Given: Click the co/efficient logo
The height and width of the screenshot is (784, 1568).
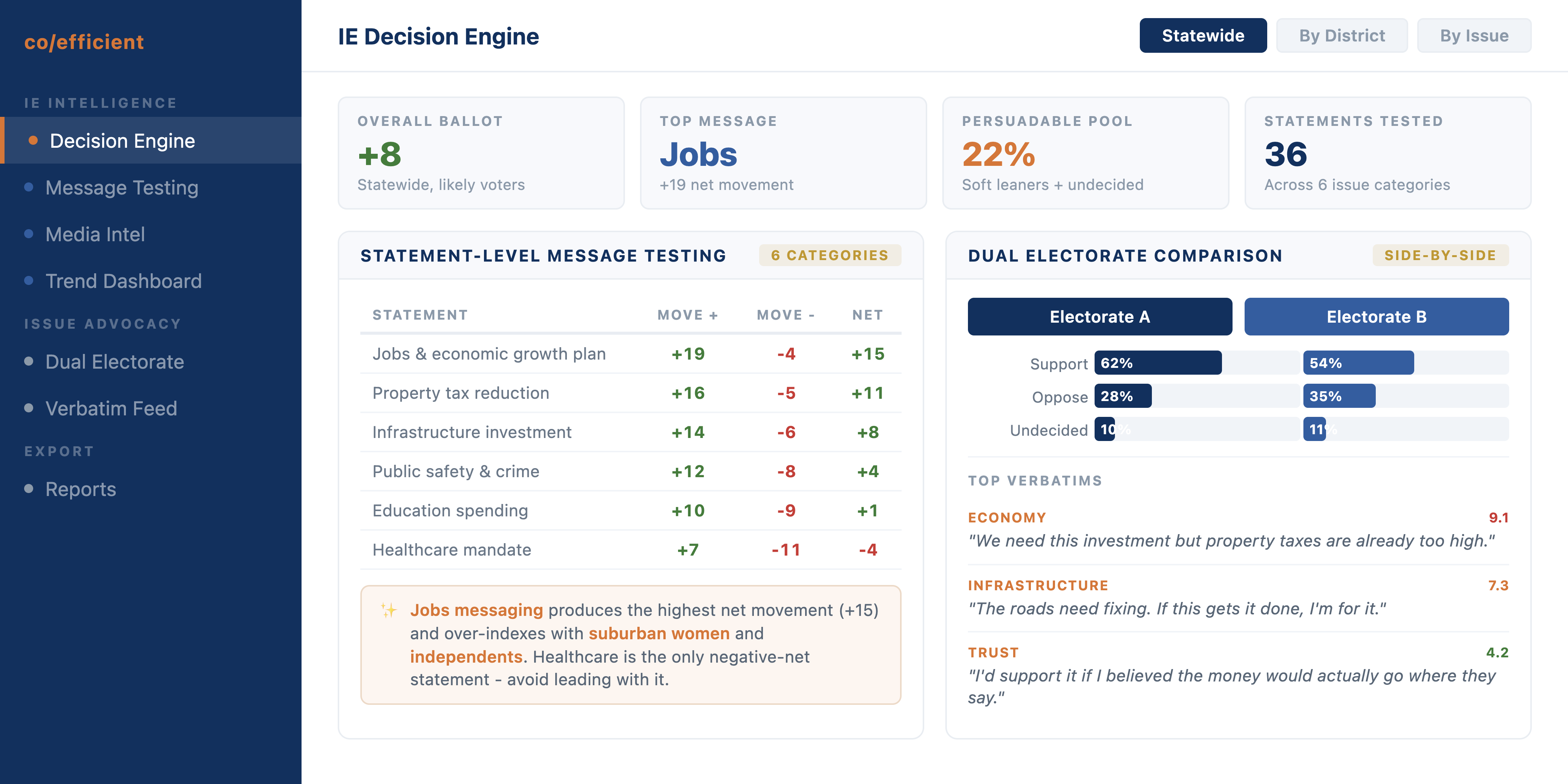Looking at the screenshot, I should tap(83, 41).
